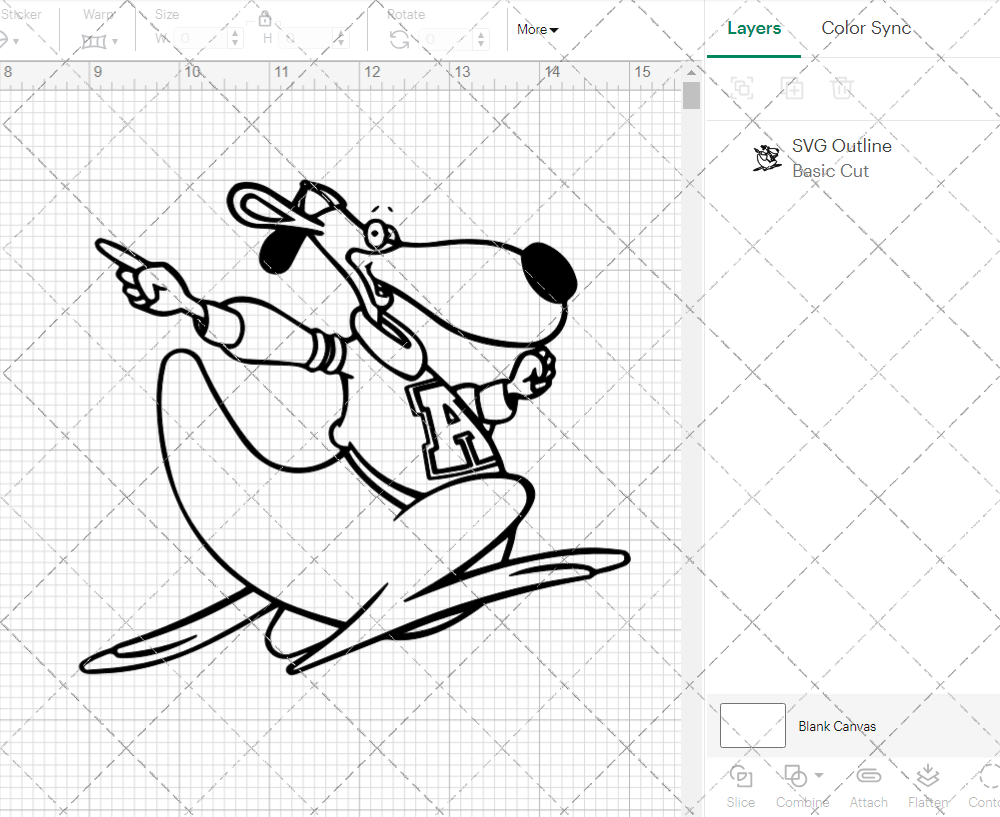Click the Flatten icon
The height and width of the screenshot is (817, 1000).
[927, 777]
